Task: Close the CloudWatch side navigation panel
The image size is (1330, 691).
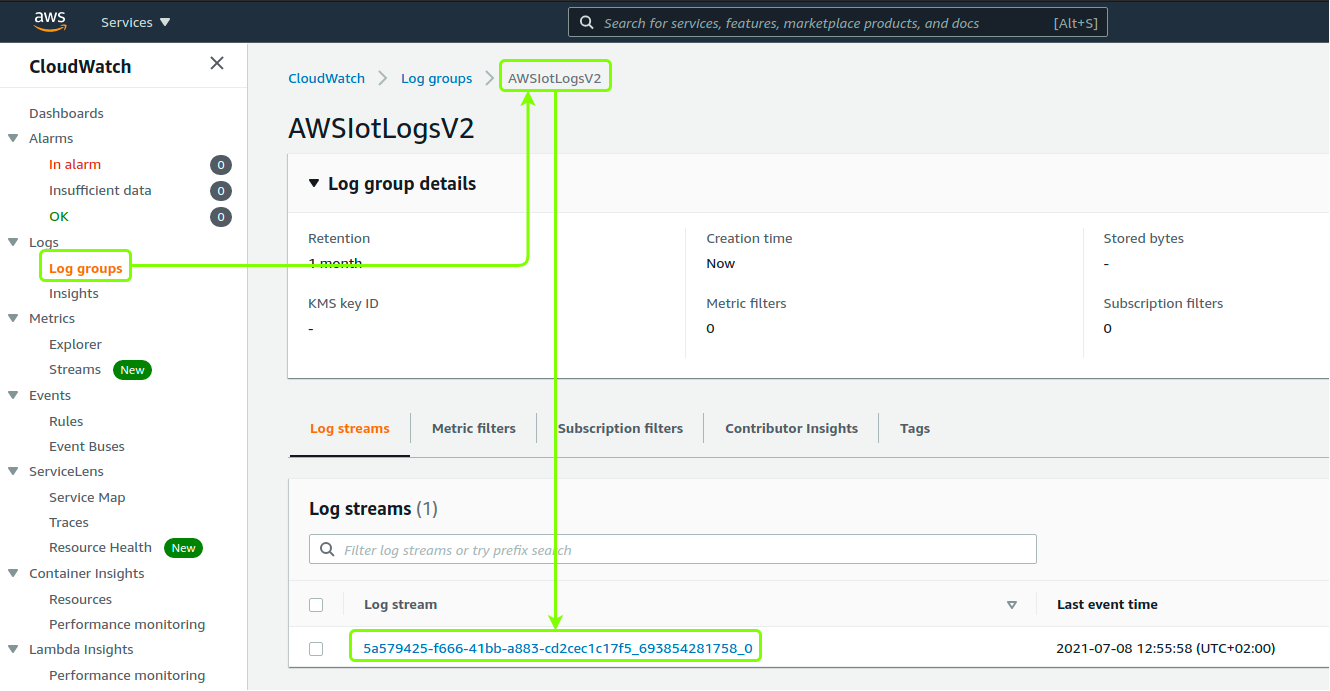Action: (217, 64)
